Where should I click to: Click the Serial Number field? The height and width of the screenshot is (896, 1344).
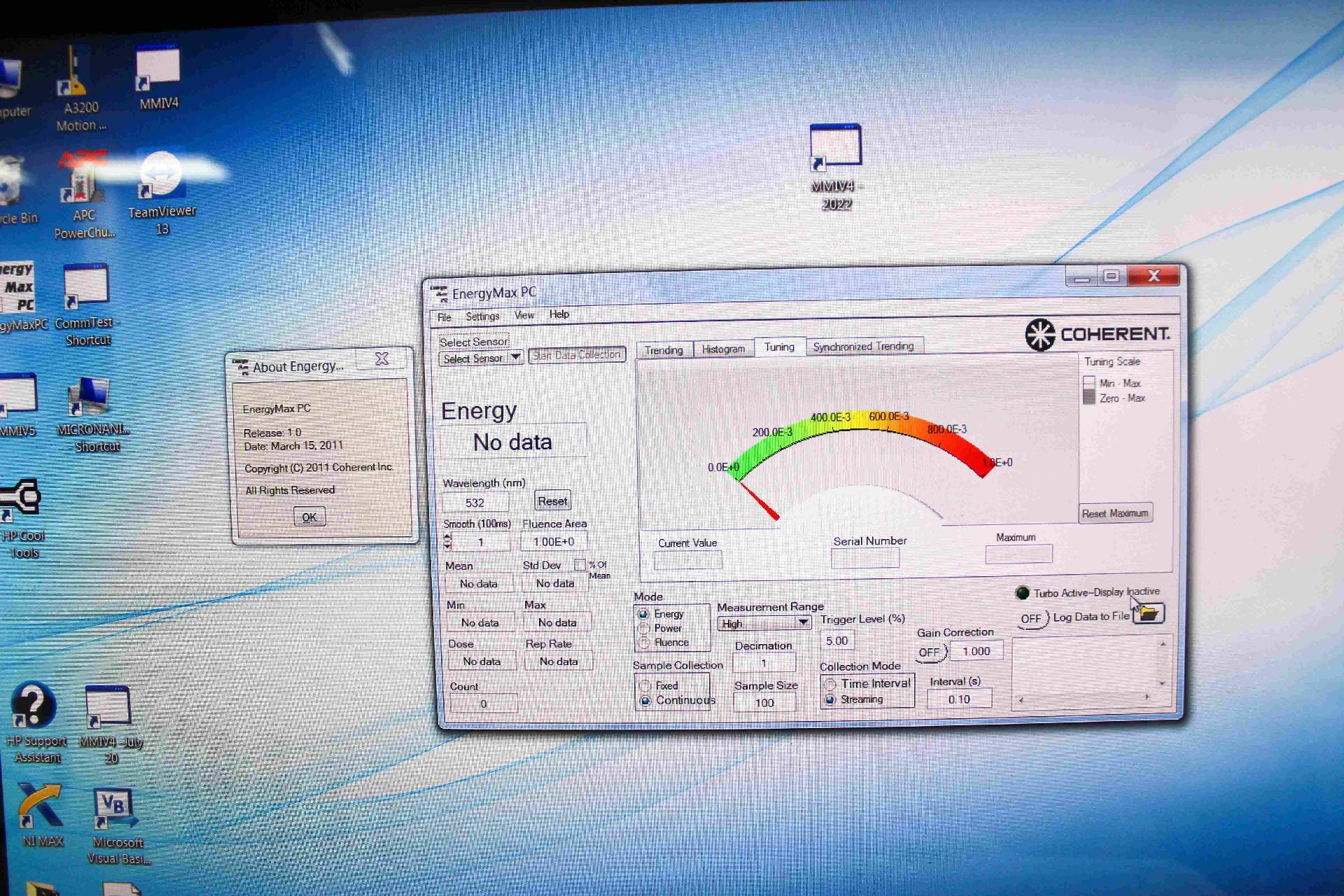(x=865, y=558)
